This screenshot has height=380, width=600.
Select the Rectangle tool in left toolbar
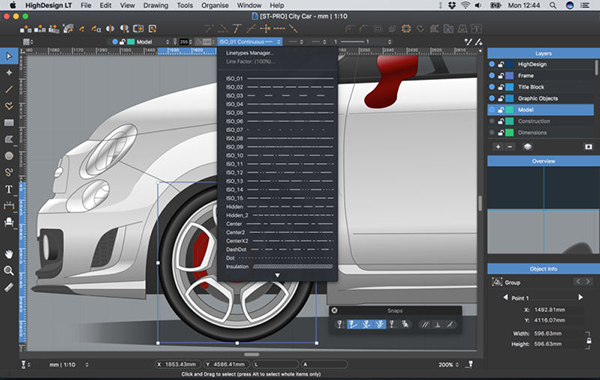(x=9, y=122)
